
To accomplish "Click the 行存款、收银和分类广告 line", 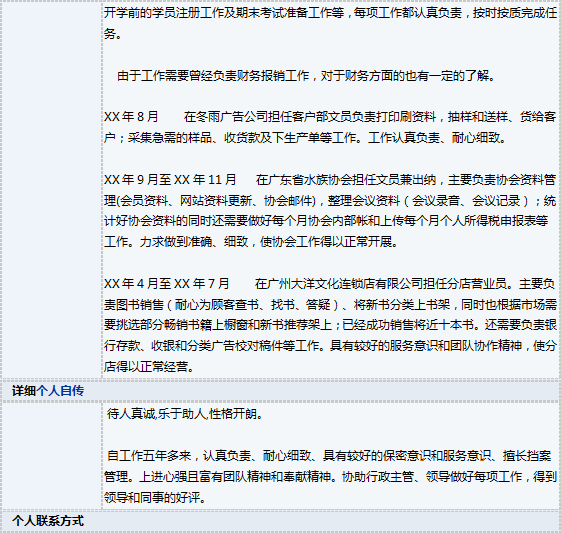I will coord(331,346).
